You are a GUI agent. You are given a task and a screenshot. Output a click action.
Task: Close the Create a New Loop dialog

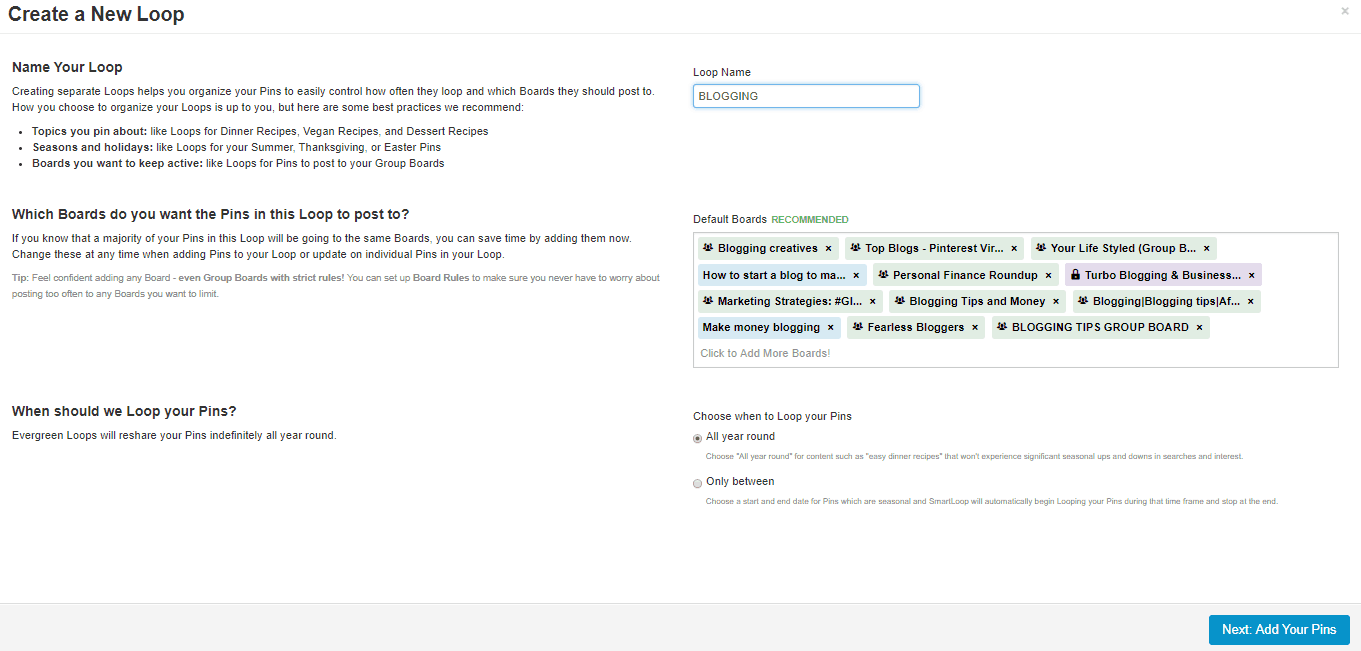[x=1345, y=11]
